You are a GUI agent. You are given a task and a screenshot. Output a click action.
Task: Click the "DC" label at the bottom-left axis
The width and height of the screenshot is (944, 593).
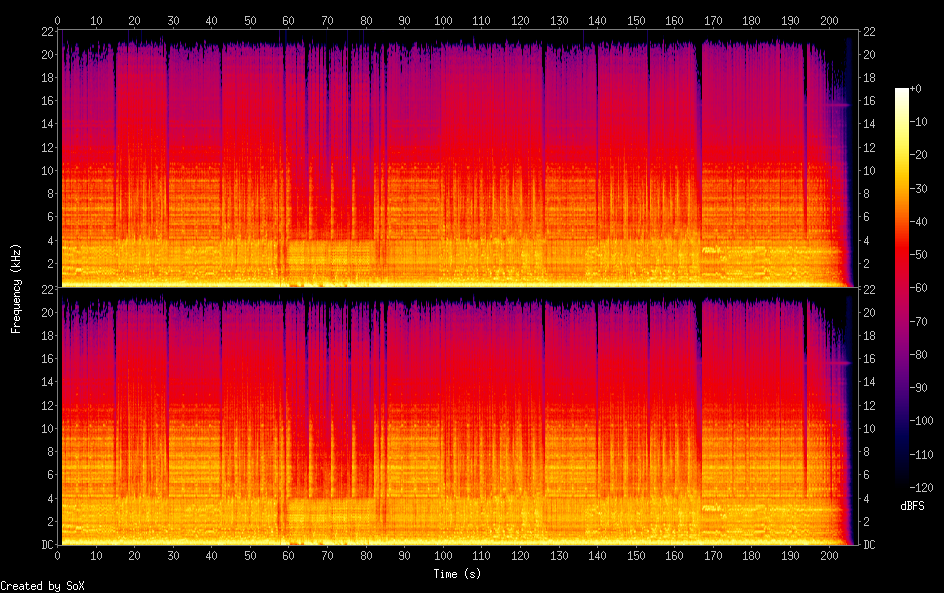[46, 545]
